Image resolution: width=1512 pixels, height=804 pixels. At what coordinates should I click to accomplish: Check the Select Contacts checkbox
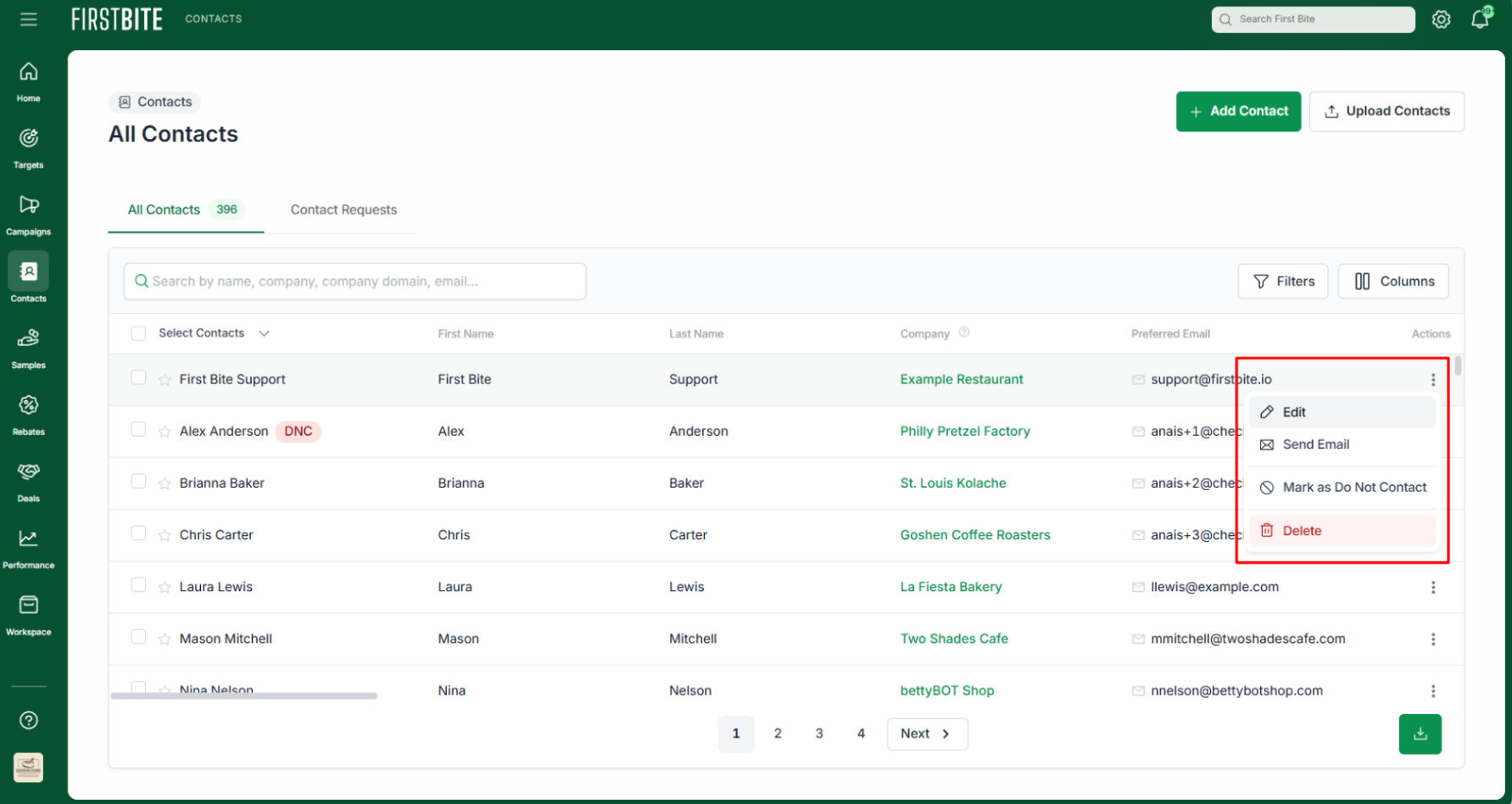point(138,333)
